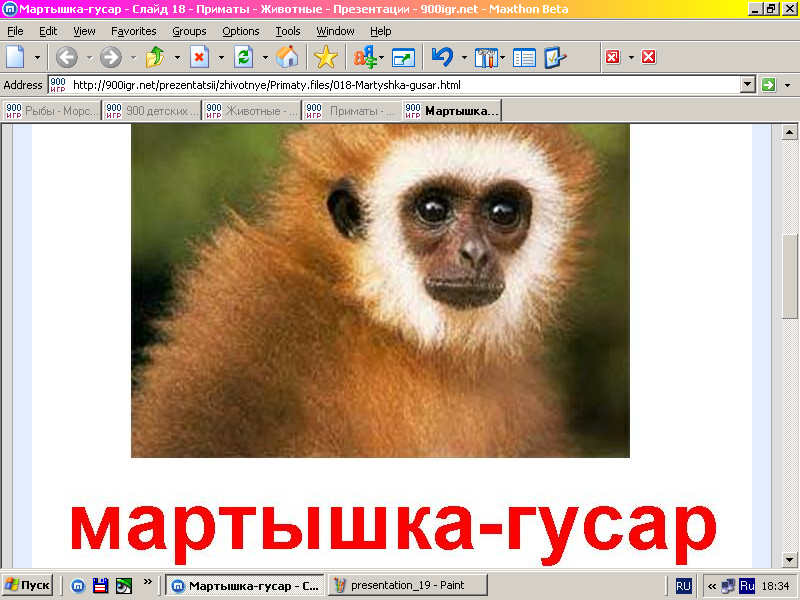Click the Undo closed tab arrow icon
This screenshot has height=600, width=800.
[x=442, y=57]
